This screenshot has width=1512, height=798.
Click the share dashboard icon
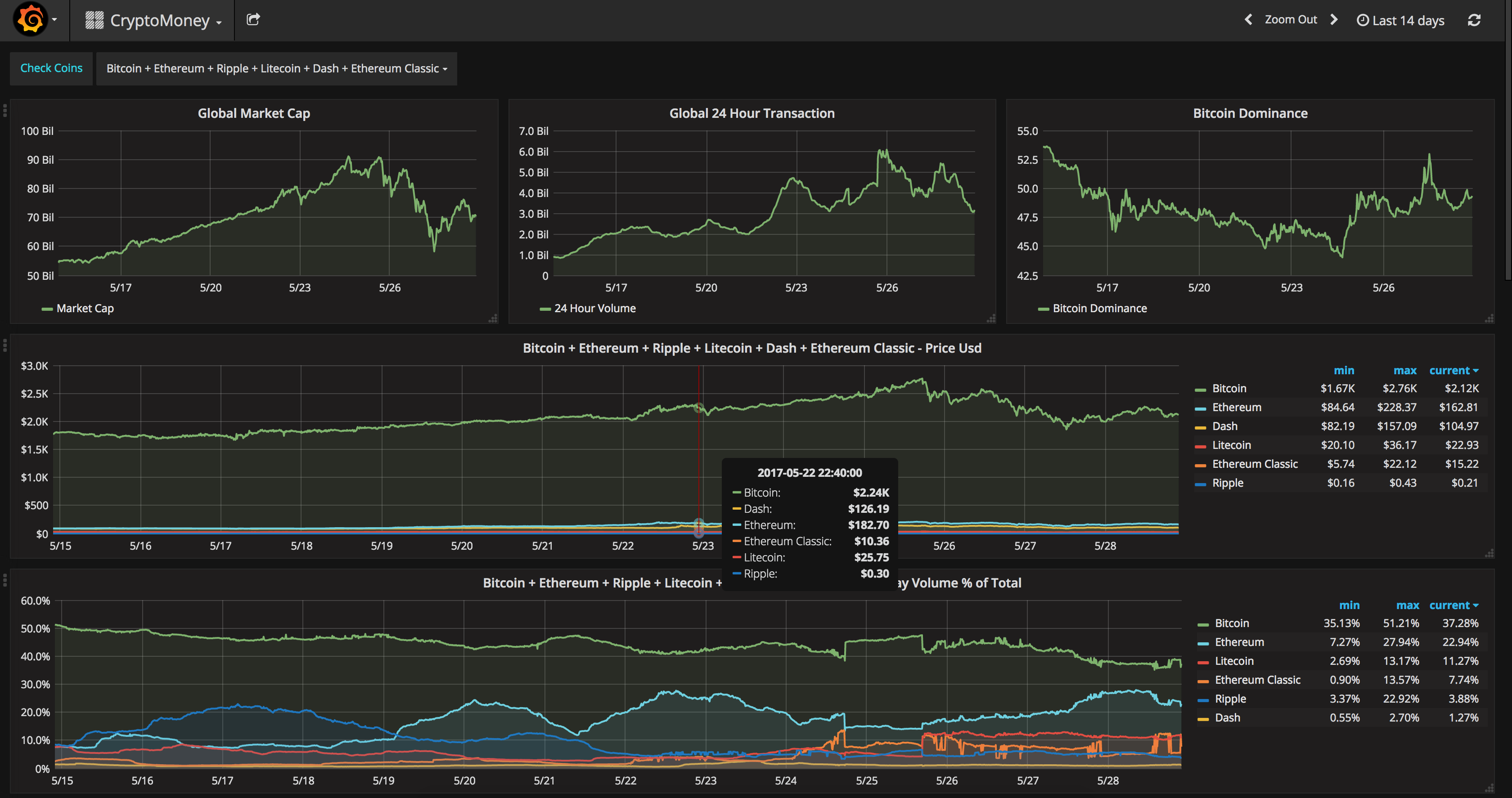point(253,19)
